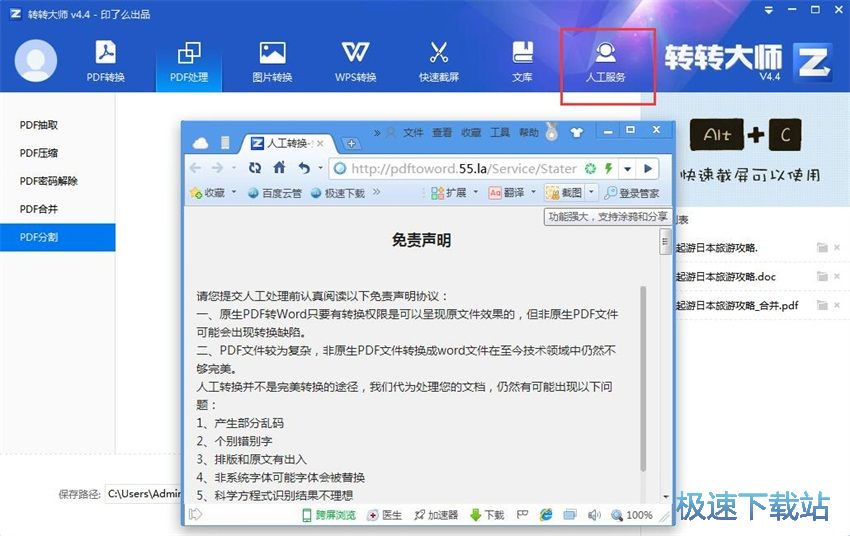Click the user avatar in 转转大师
850x536 pixels.
point(36,61)
